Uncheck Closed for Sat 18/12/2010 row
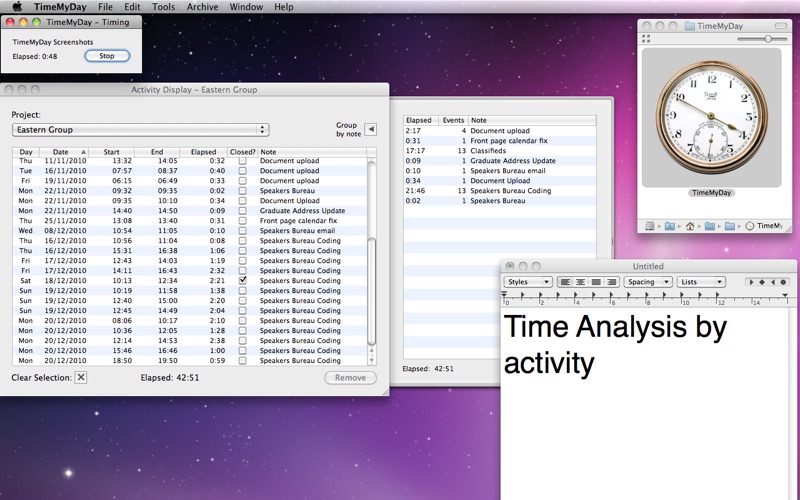Image resolution: width=800 pixels, height=500 pixels. (x=242, y=280)
